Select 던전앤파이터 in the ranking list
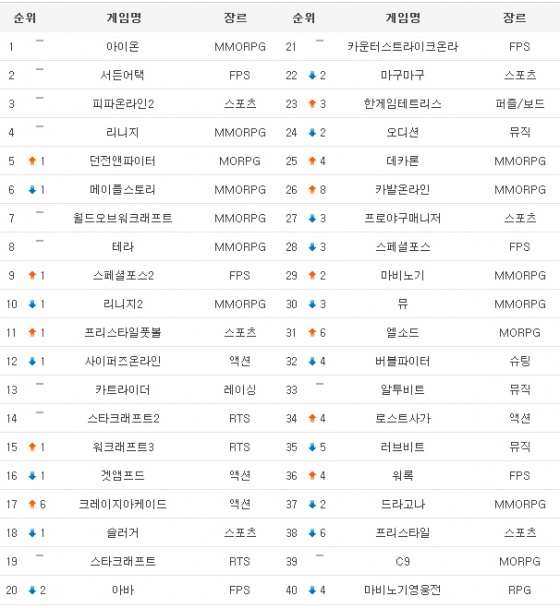The image size is (560, 608). pyautogui.click(x=123, y=161)
